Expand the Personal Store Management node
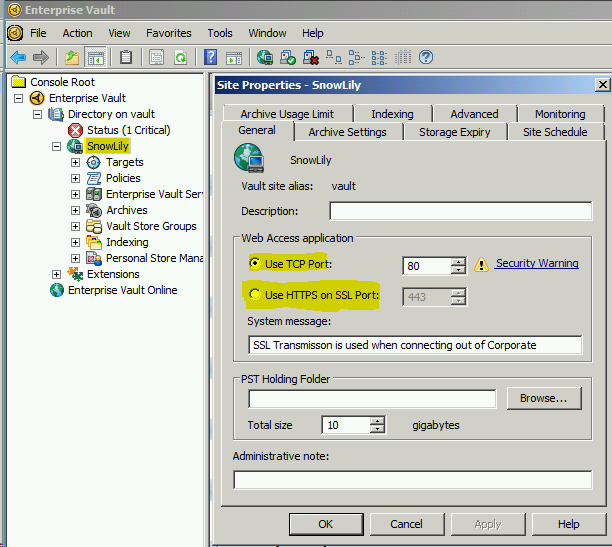Viewport: 612px width, 547px height. [75, 258]
